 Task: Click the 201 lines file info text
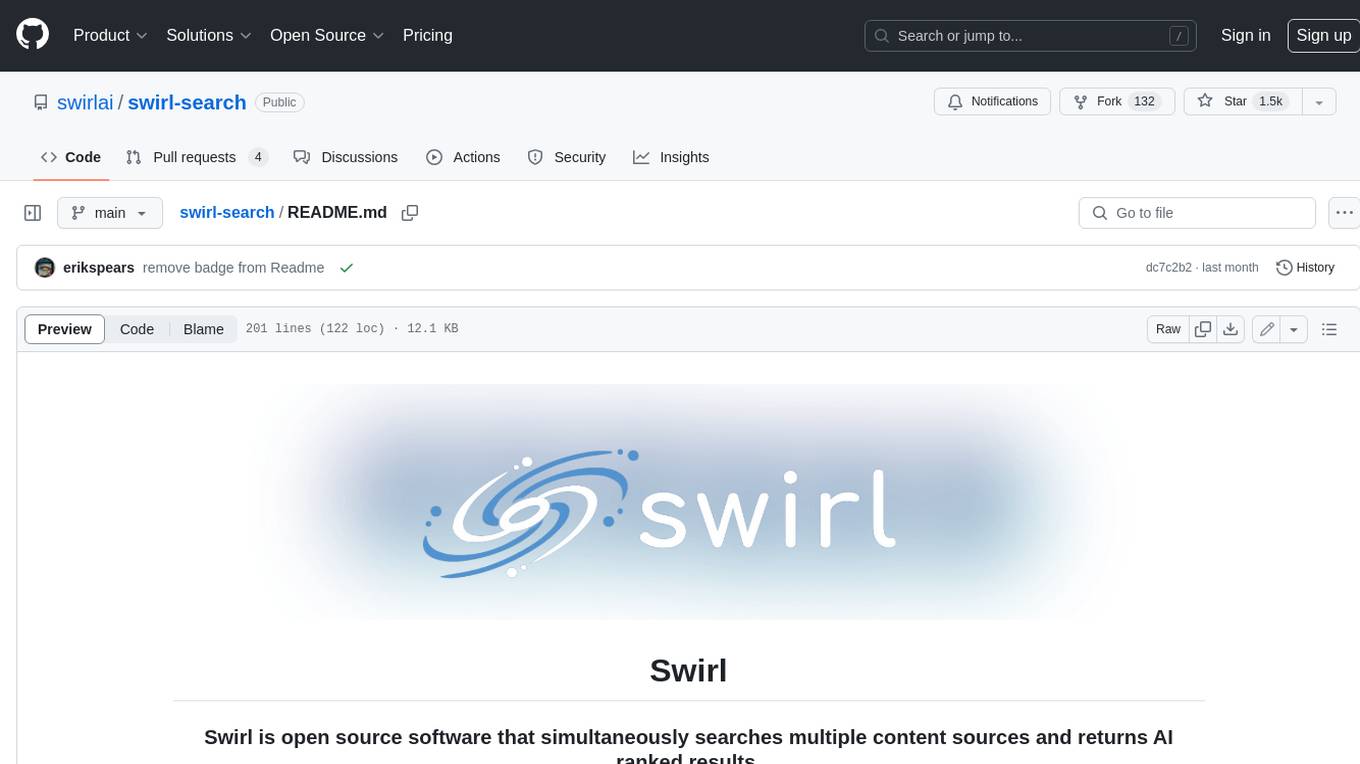(x=351, y=329)
